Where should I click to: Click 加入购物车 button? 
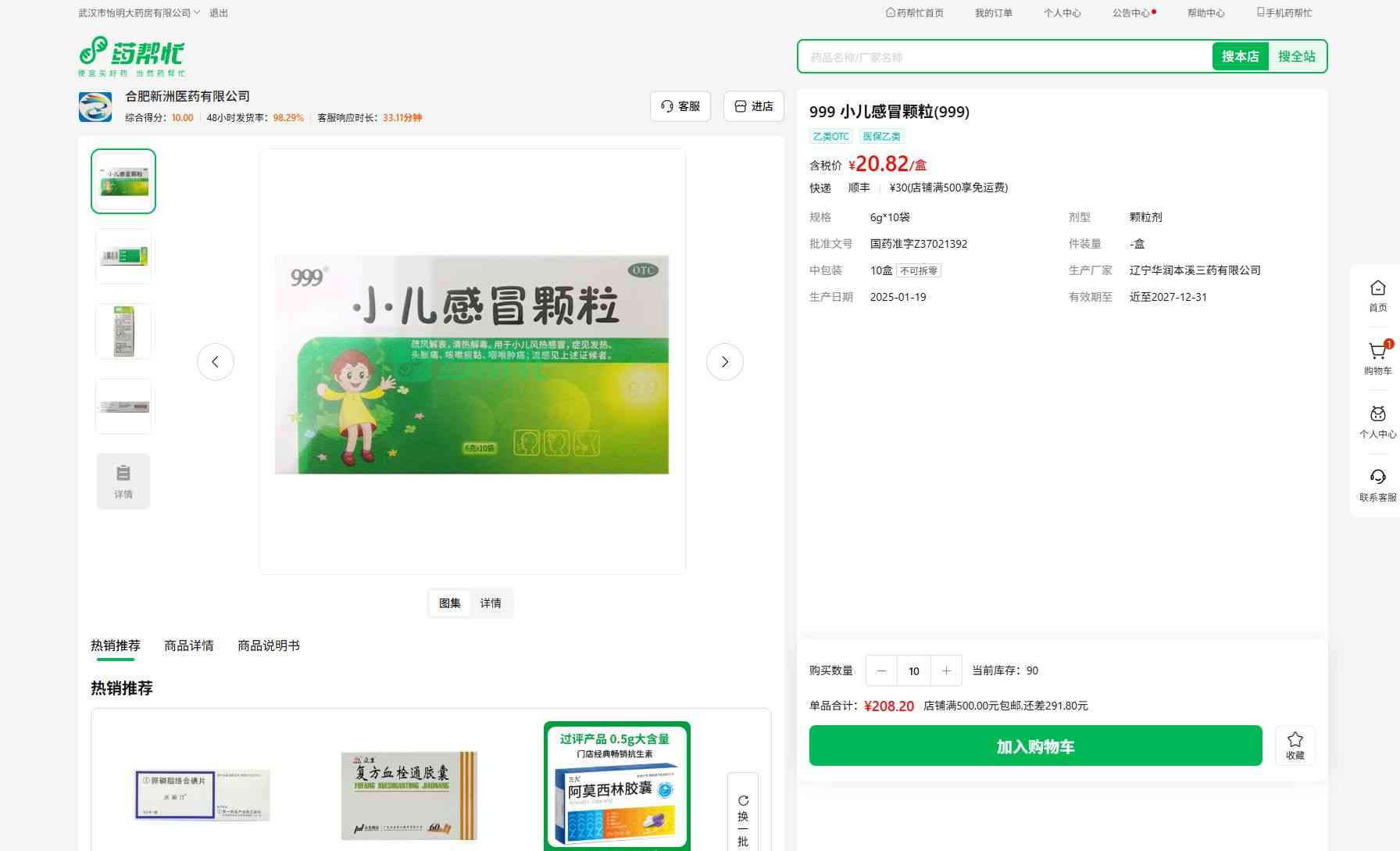pyautogui.click(x=1035, y=746)
